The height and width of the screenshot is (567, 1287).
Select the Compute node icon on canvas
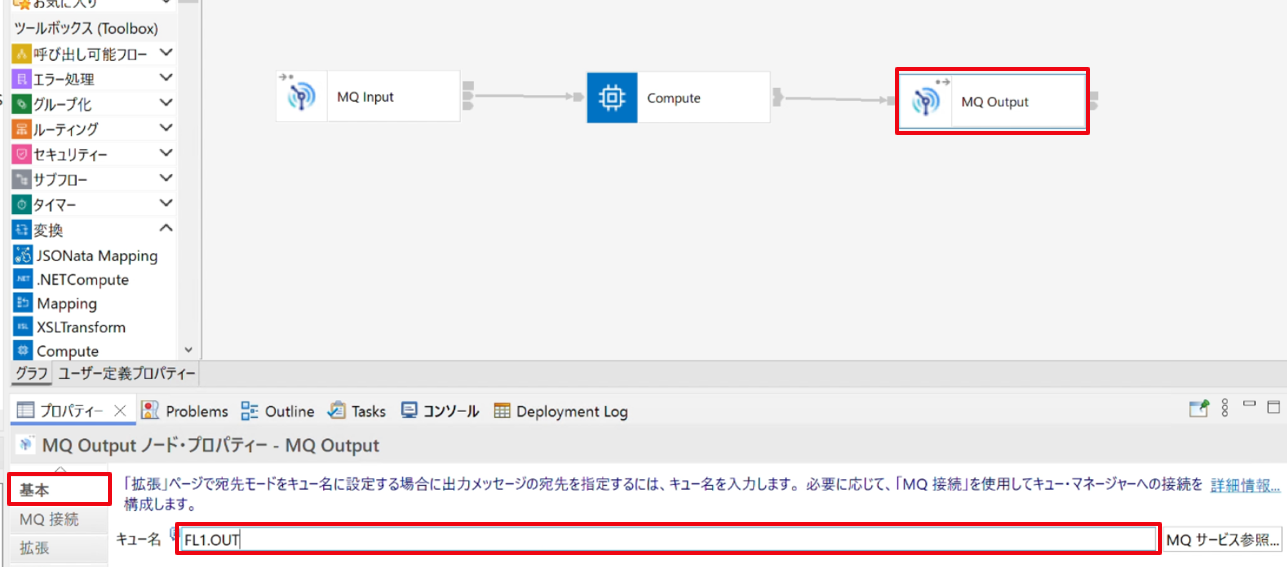point(612,97)
